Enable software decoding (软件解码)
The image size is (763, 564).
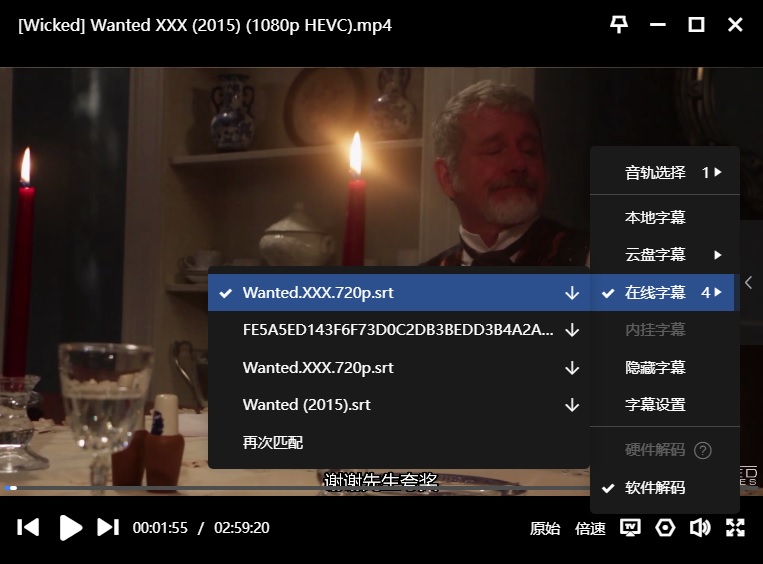click(x=655, y=488)
